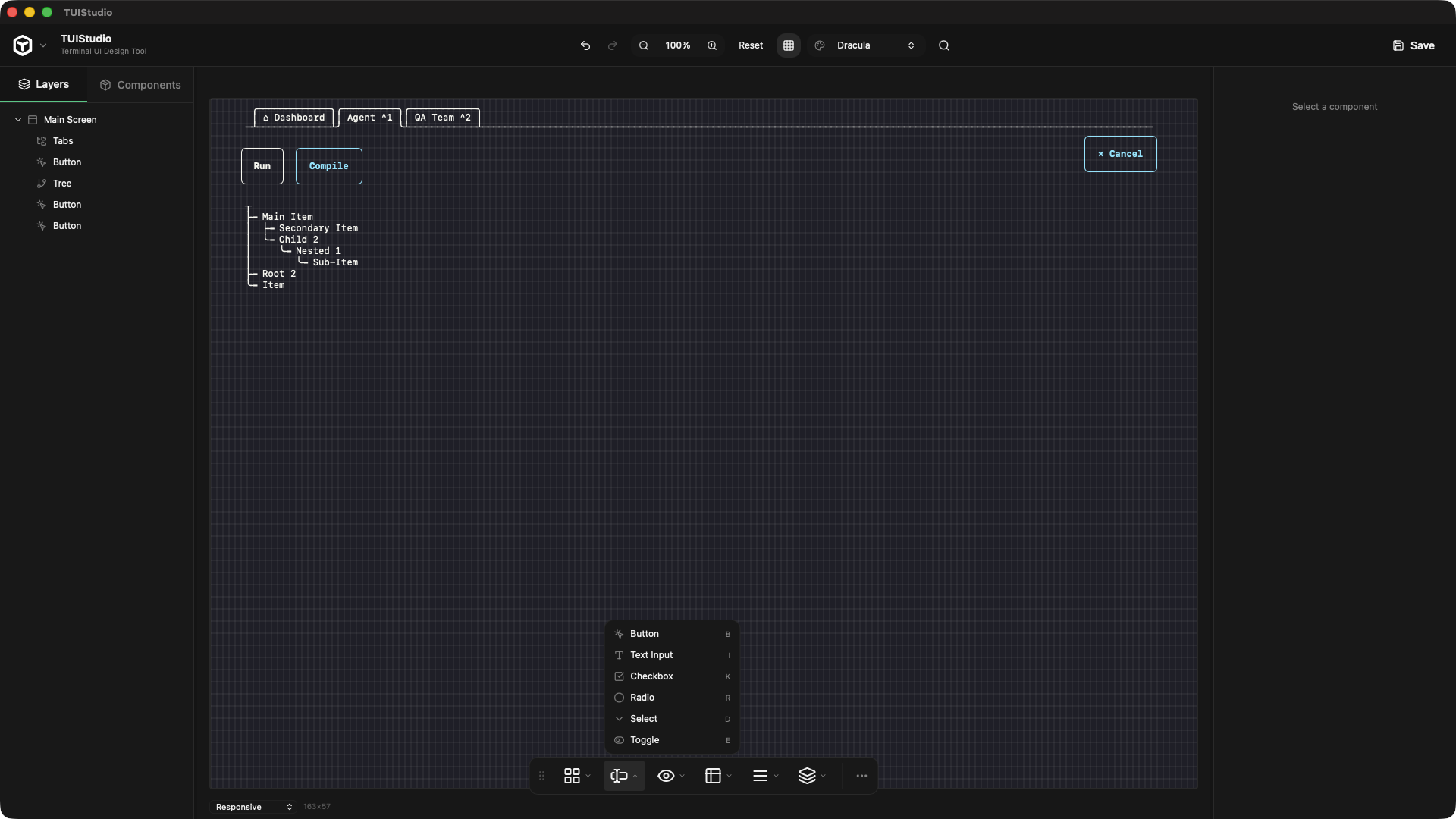Select the QA Team tab in the canvas

[442, 118]
